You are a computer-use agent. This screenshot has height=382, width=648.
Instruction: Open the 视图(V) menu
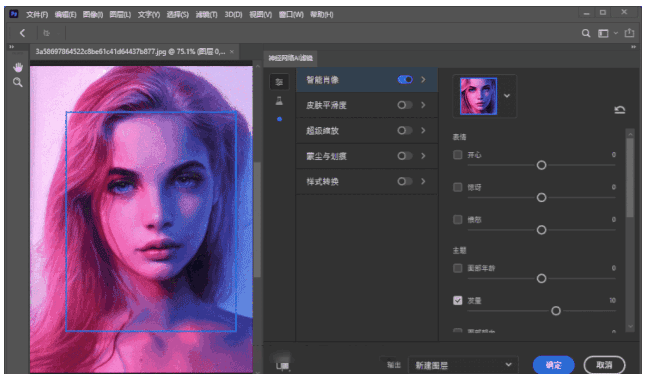click(x=260, y=14)
